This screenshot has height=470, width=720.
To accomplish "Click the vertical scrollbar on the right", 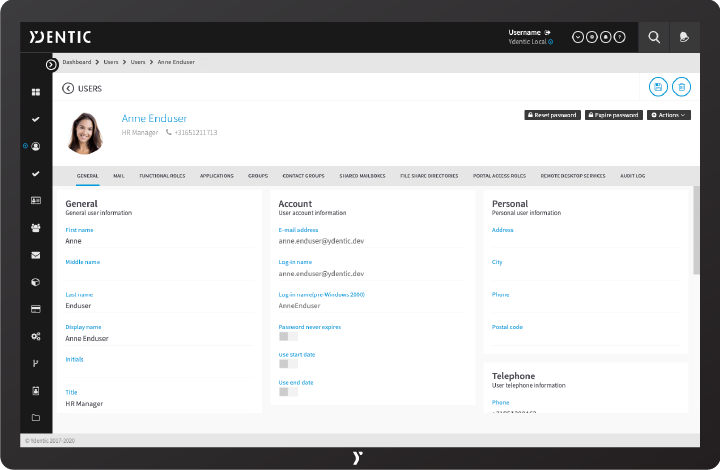I will click(696, 230).
